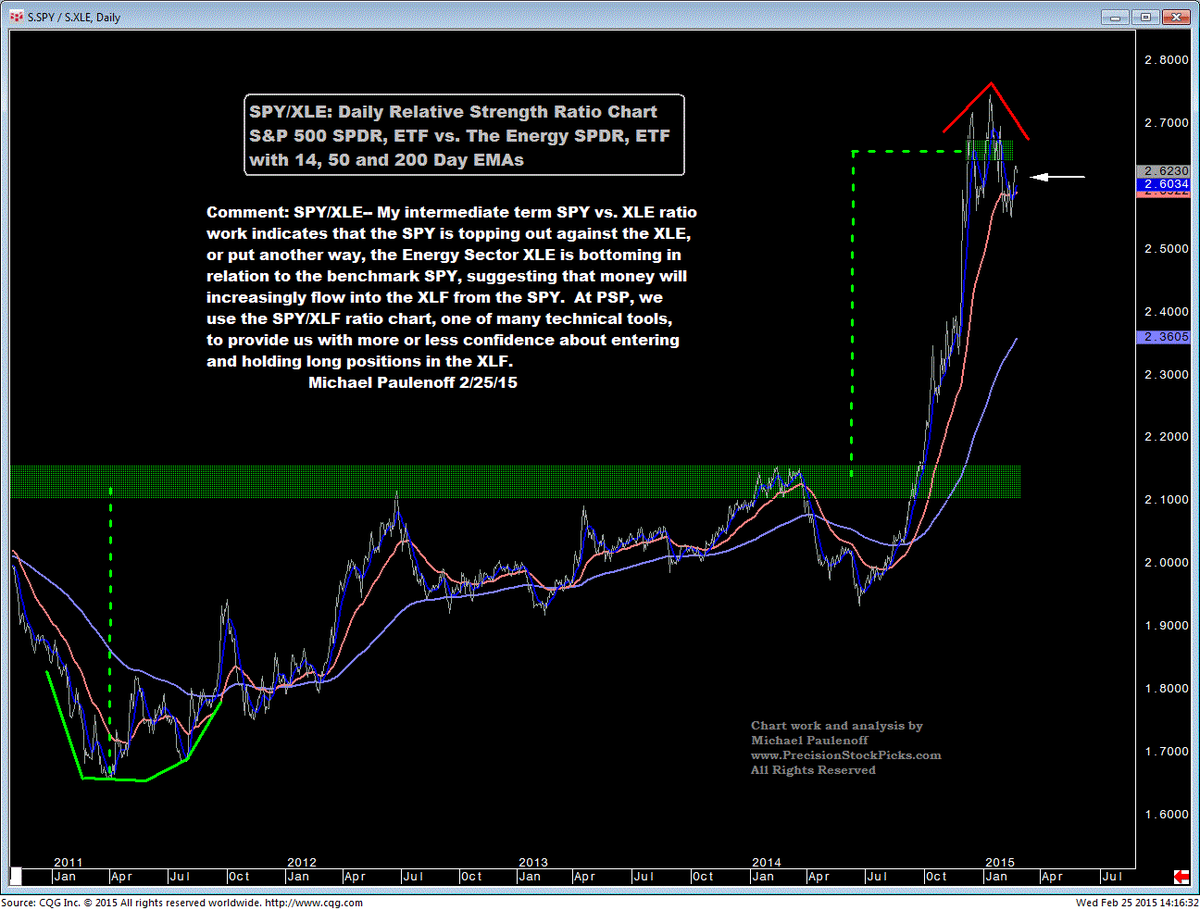Click the blue 2.6034 EMA value tag
The width and height of the screenshot is (1200, 910).
(x=1162, y=185)
